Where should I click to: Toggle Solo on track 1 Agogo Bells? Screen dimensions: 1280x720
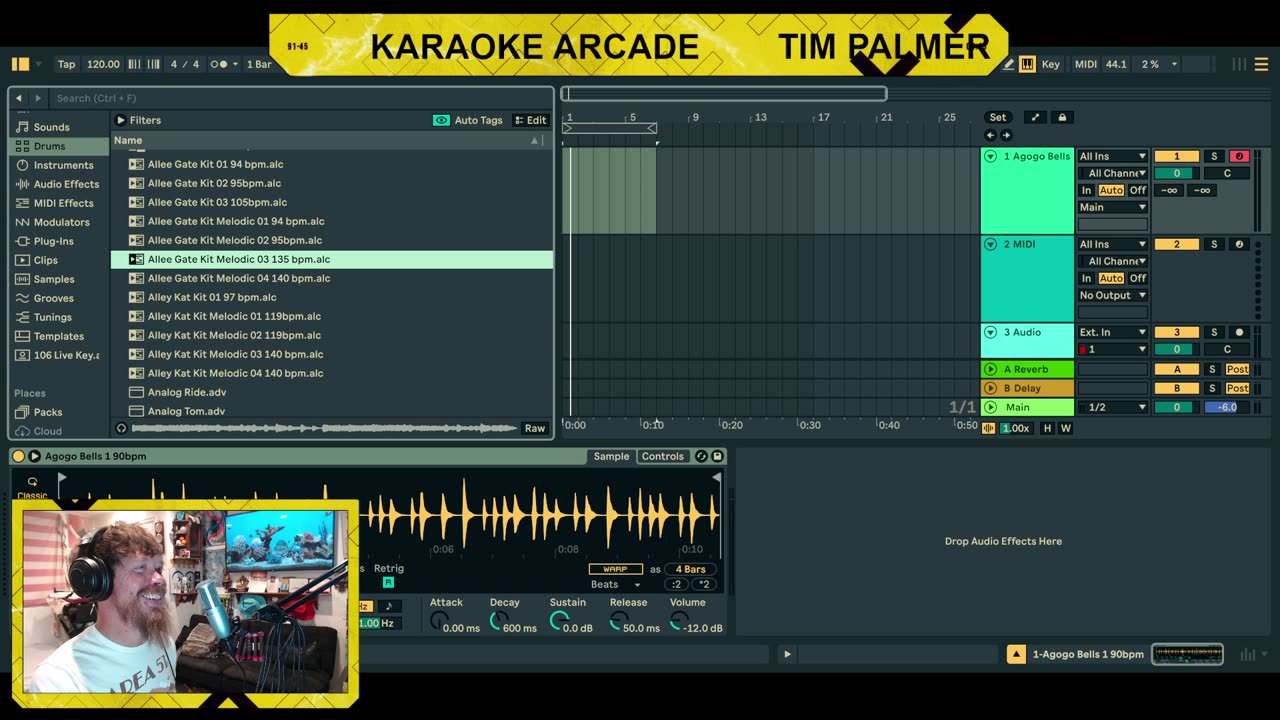pos(1214,156)
